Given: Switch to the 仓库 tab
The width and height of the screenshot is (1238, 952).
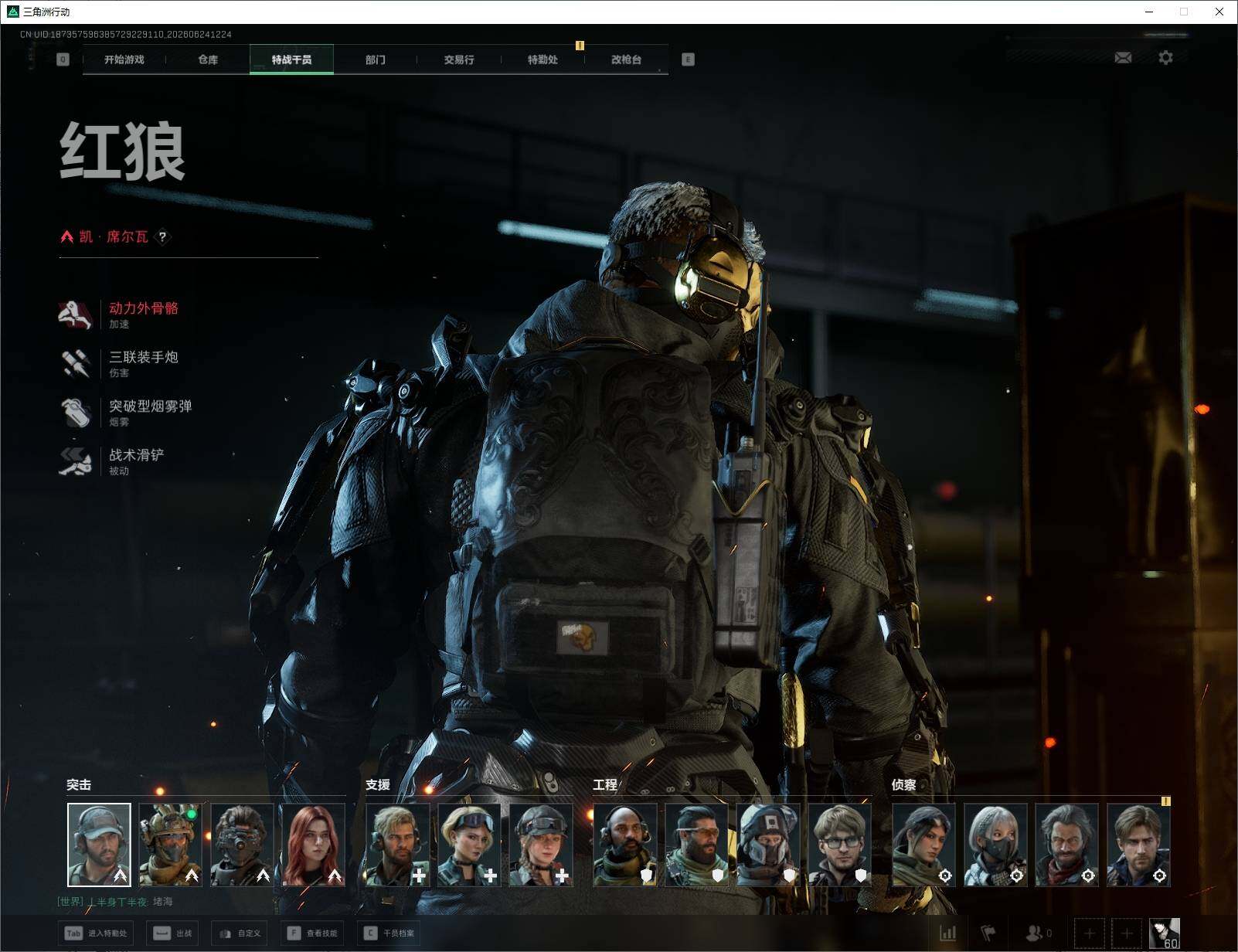Looking at the screenshot, I should [208, 59].
